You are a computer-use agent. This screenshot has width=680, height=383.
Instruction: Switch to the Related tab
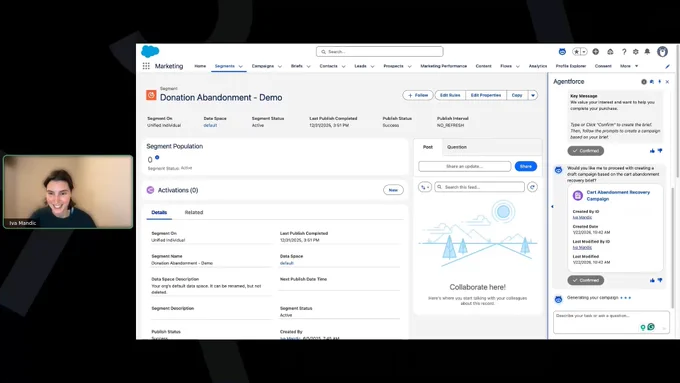pyautogui.click(x=194, y=213)
